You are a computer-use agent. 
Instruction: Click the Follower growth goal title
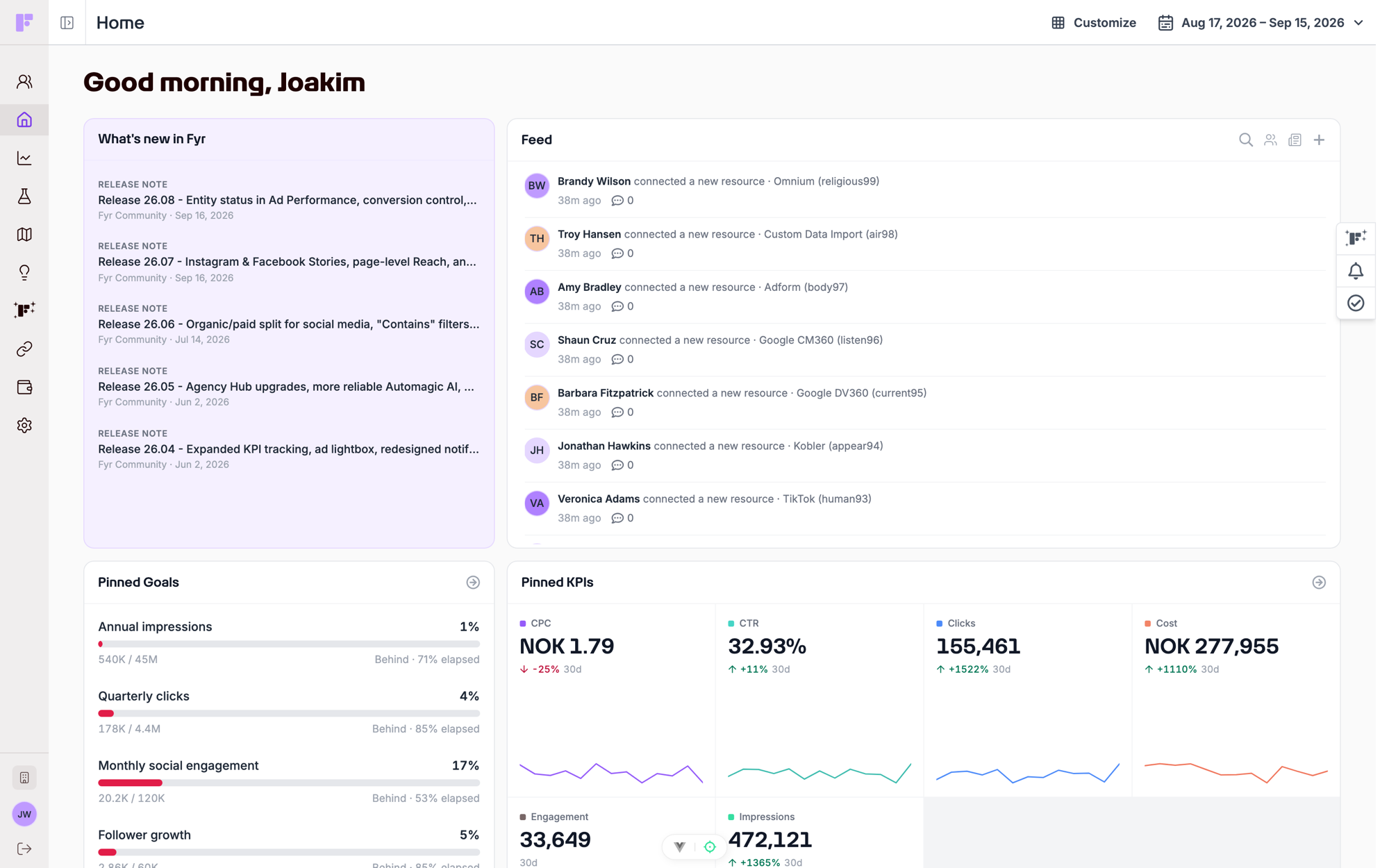pos(144,835)
